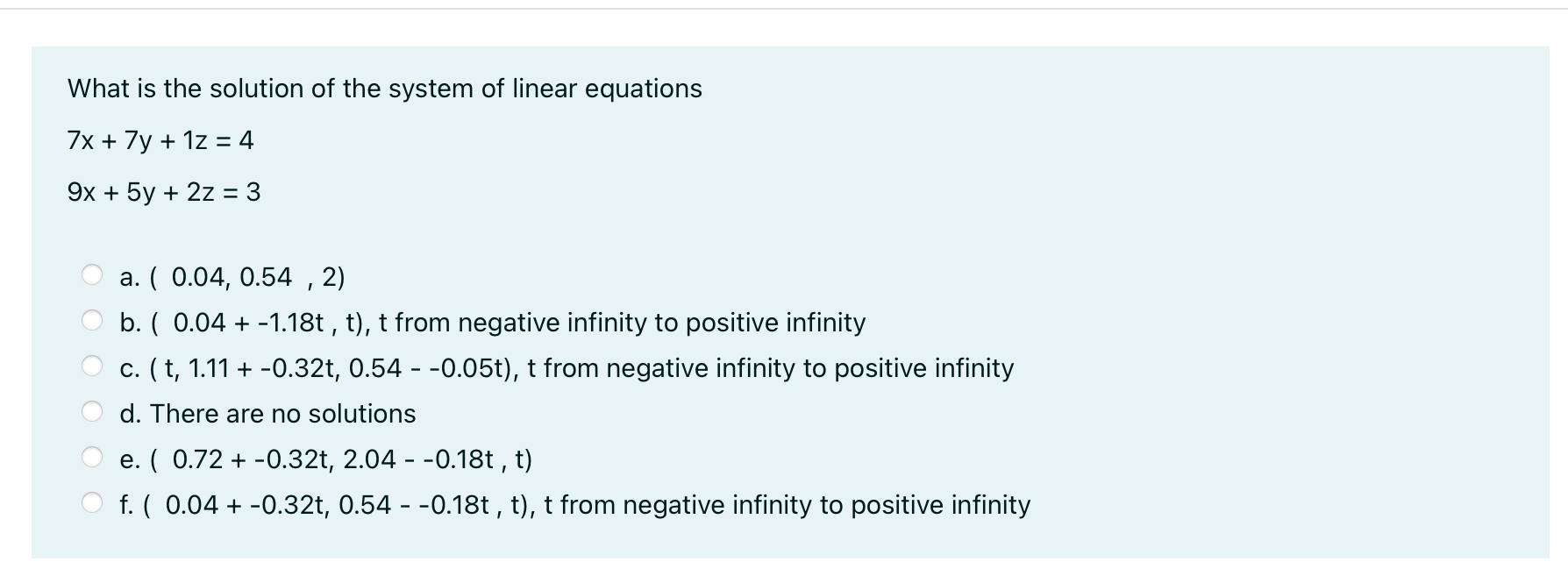Screen dimensions: 1568x569
Task: Select radio button for option d
Action: (93, 409)
